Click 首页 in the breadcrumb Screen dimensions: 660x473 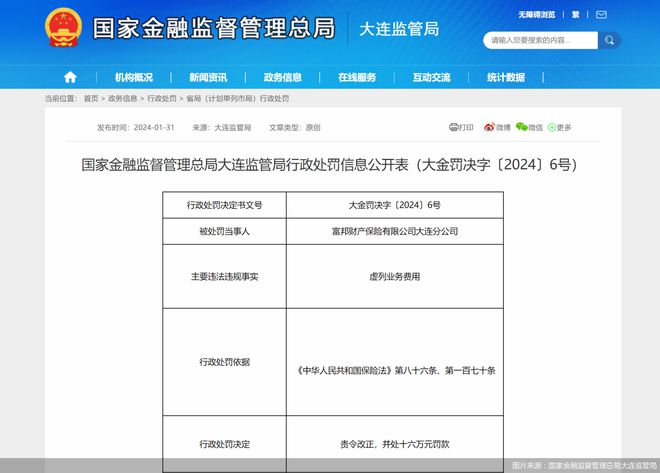coord(91,99)
